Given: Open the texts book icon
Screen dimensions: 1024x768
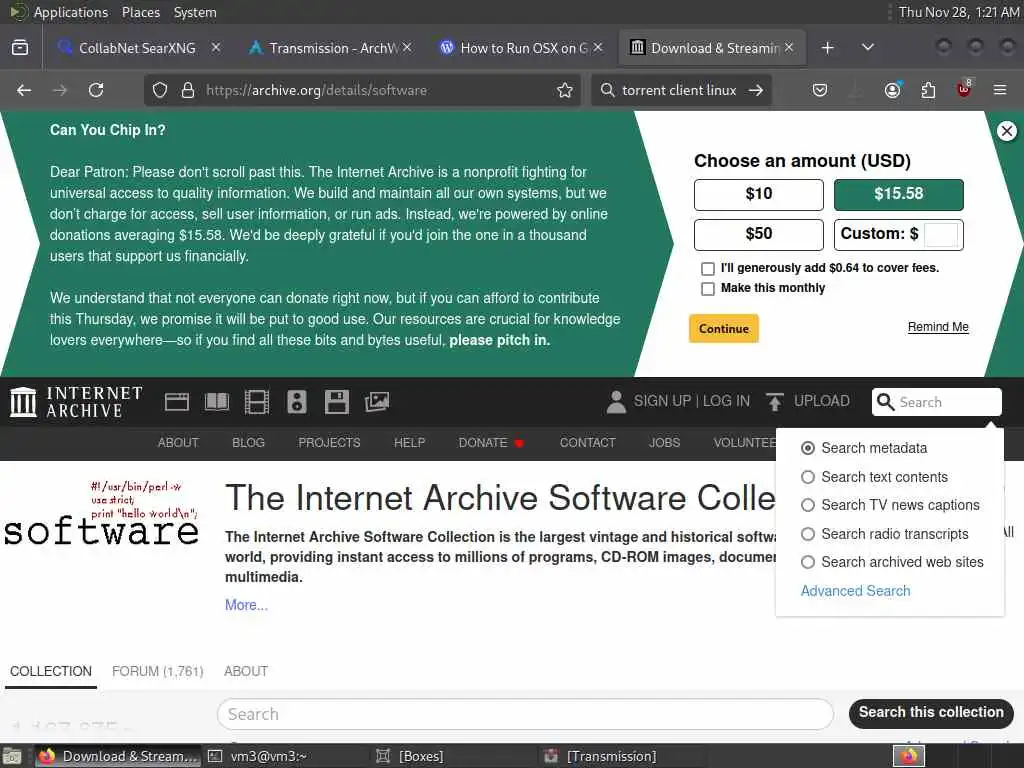Looking at the screenshot, I should 217,402.
